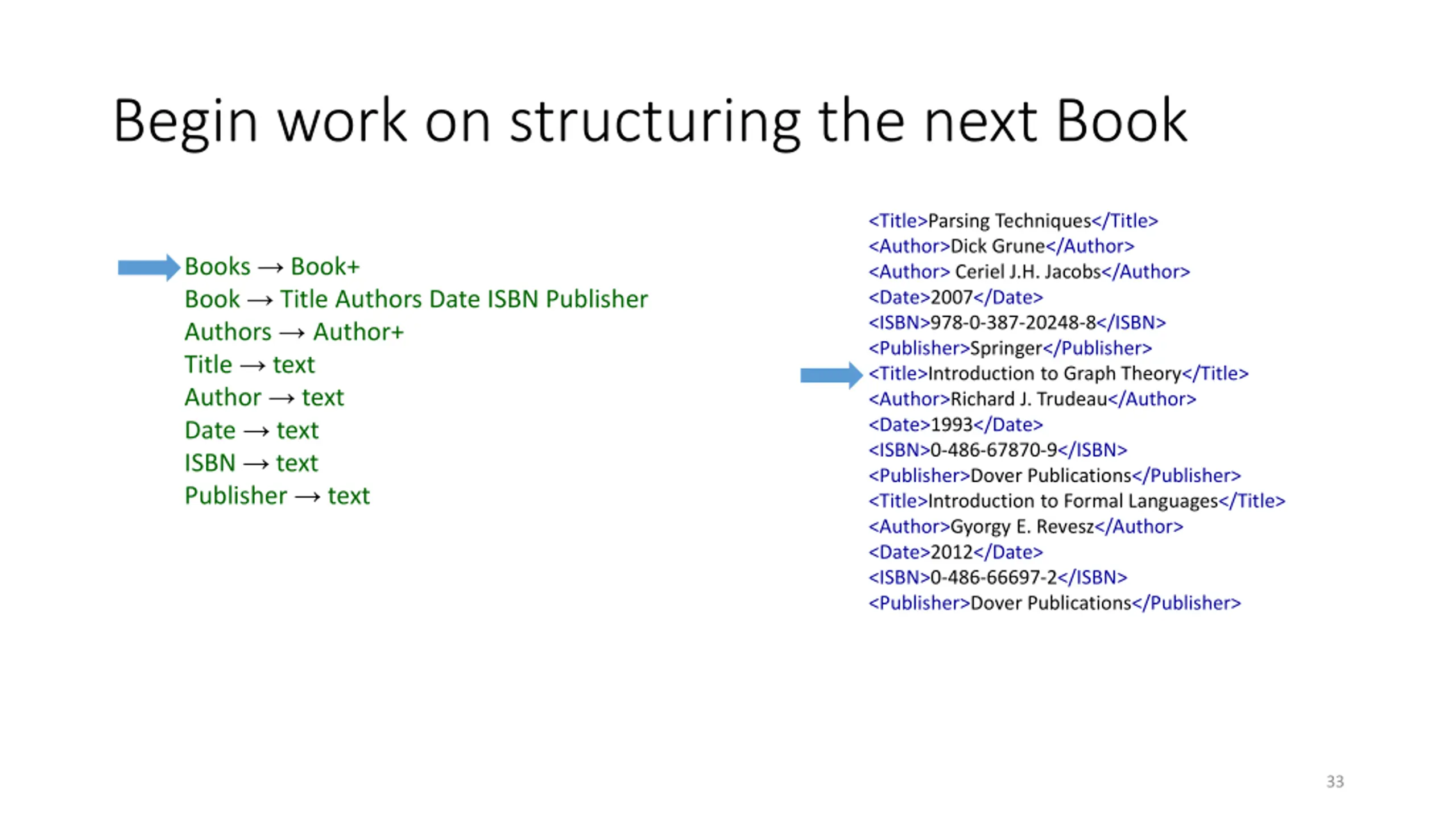
Task: Click the Author line 'Ceriel J.H. Jacobs'
Action: [x=1029, y=272]
